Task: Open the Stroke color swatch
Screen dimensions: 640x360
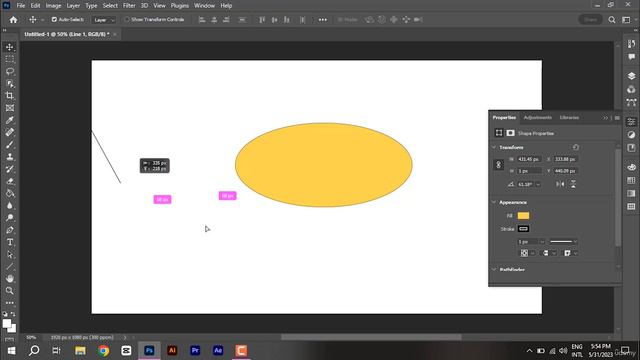Action: 523,229
